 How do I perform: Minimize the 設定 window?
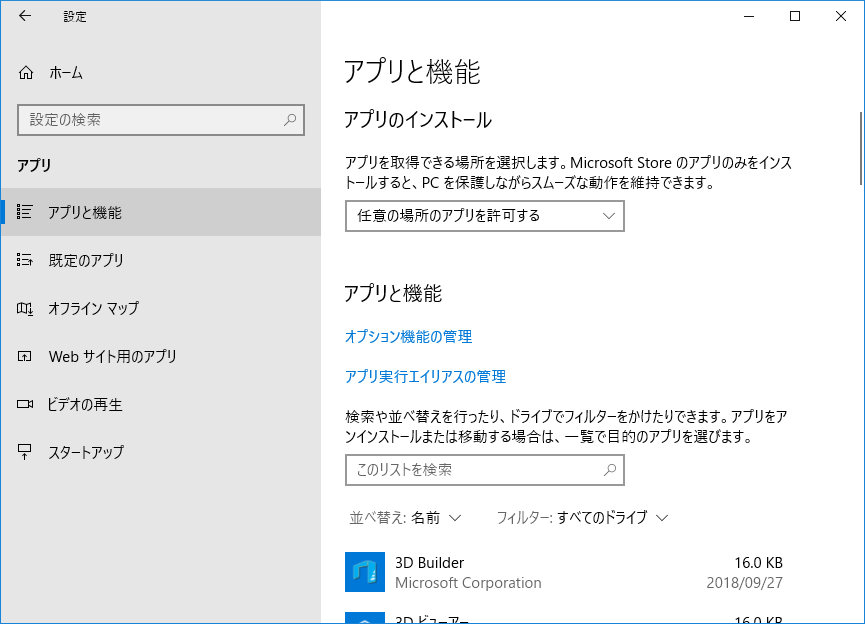click(749, 16)
